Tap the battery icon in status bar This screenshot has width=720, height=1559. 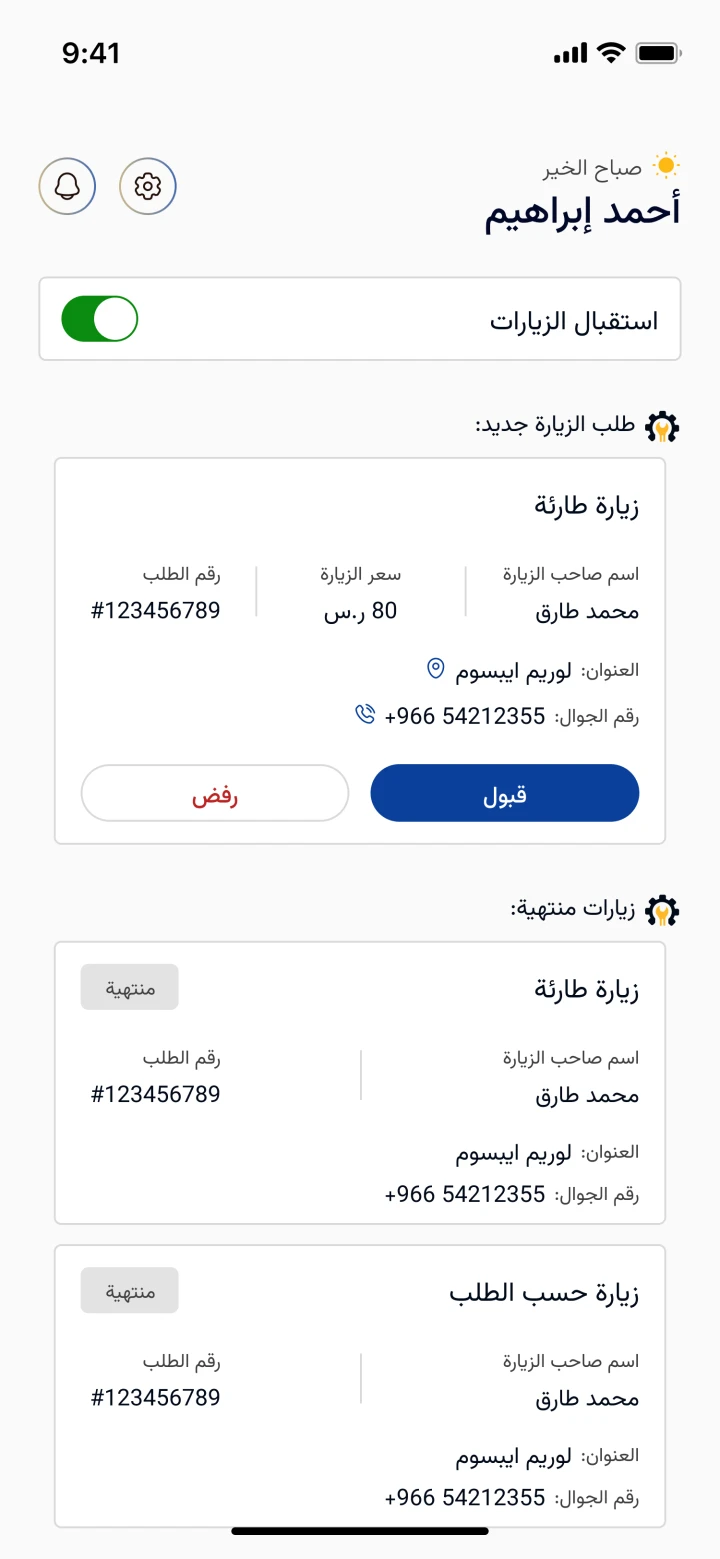pyautogui.click(x=659, y=53)
